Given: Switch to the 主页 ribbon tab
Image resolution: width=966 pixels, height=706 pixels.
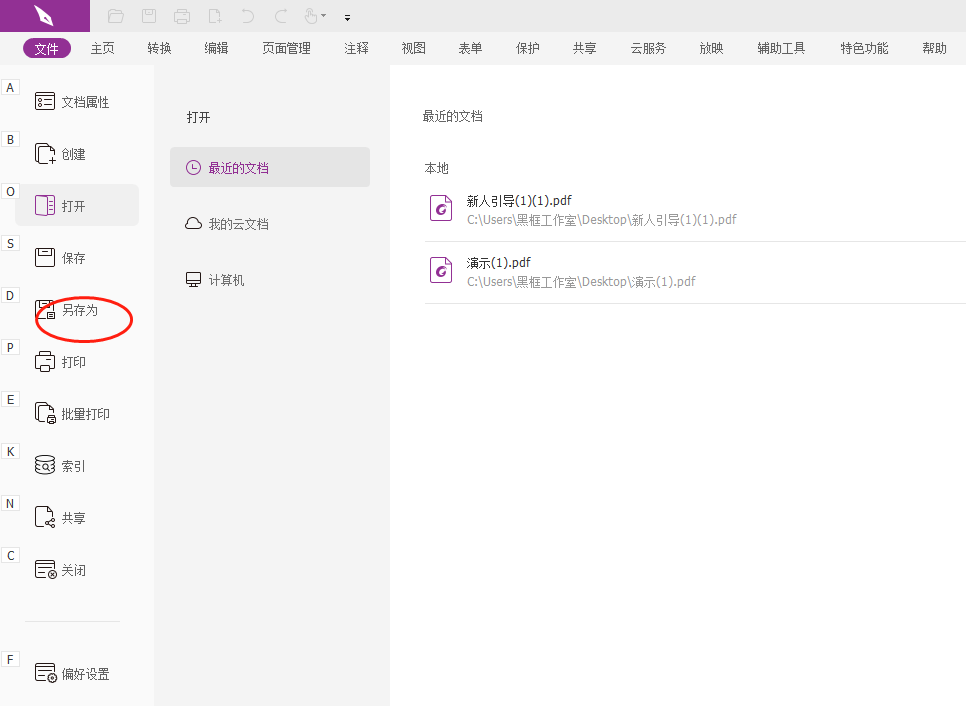Looking at the screenshot, I should pos(102,47).
